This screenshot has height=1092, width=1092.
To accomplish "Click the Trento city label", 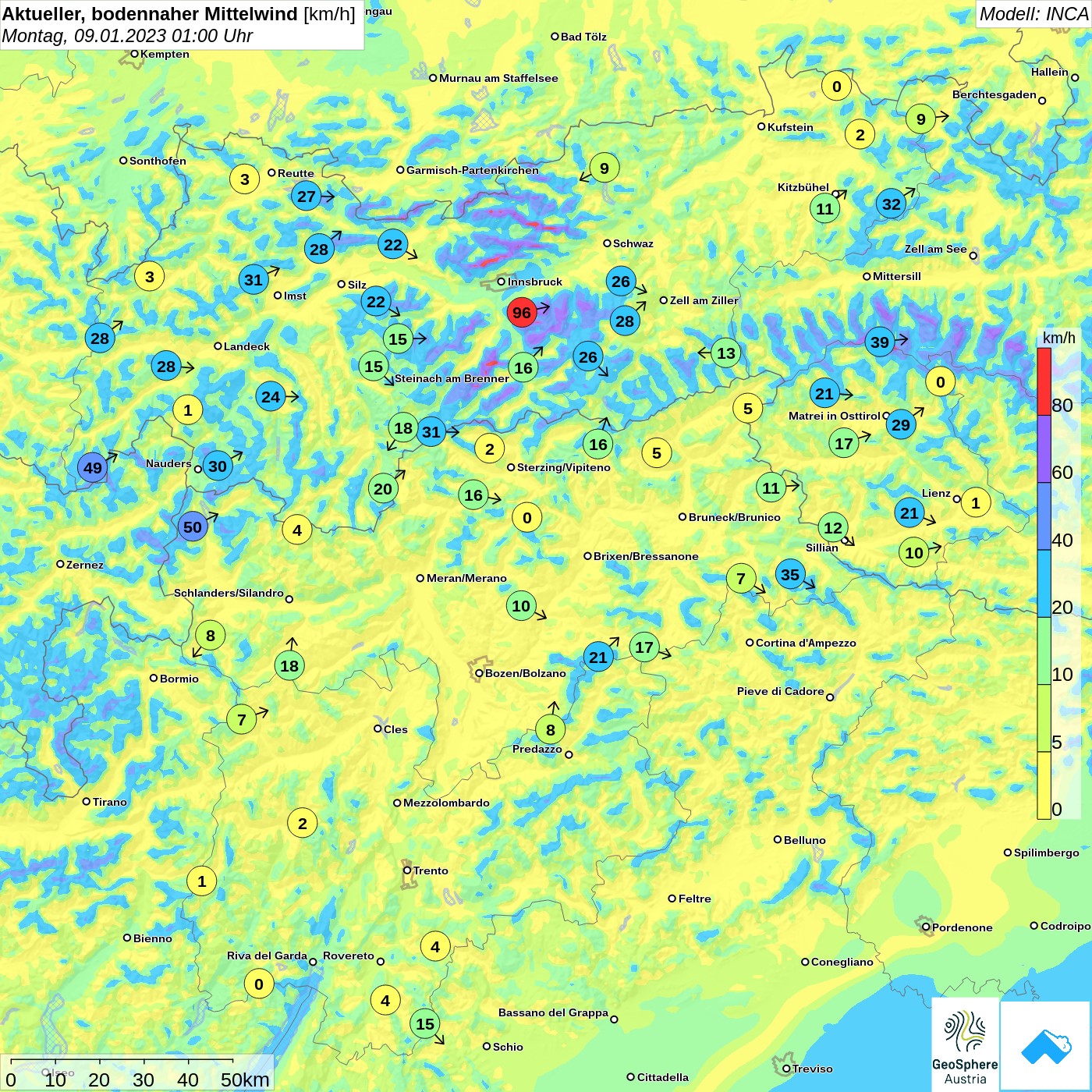I will [431, 870].
